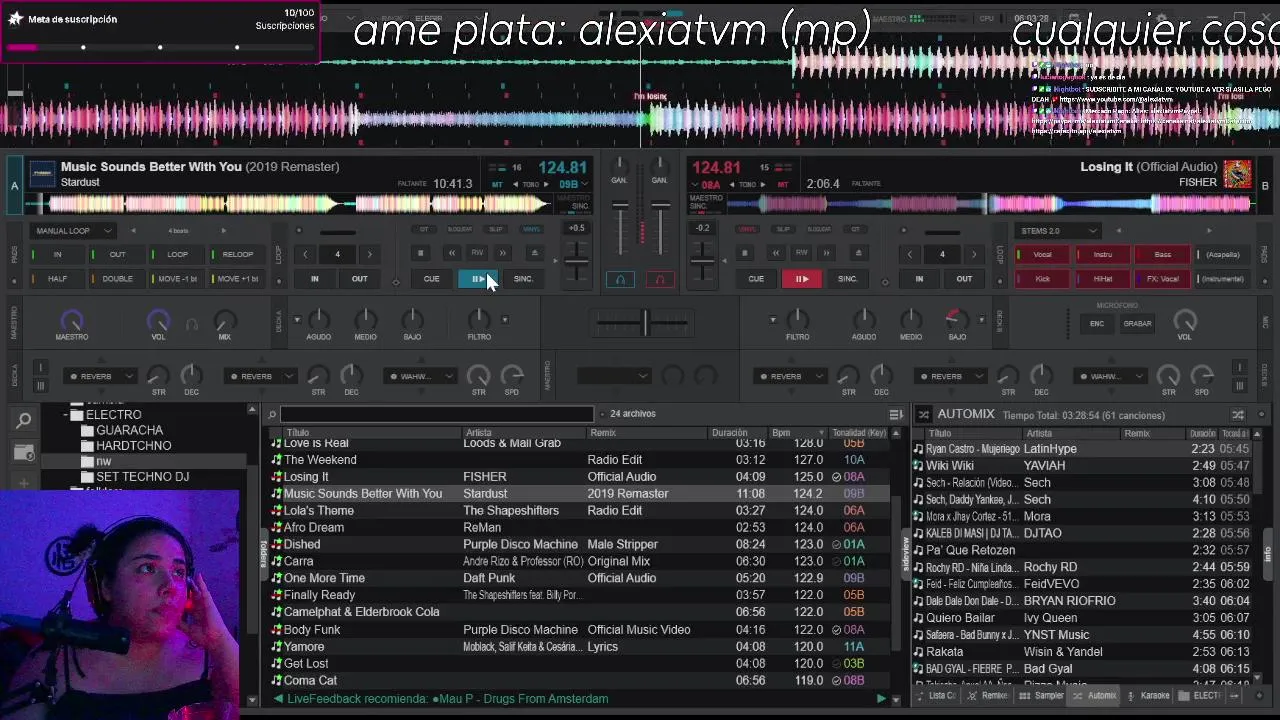Click the headphones icon next to VOL knob
The height and width of the screenshot is (720, 1280).
coord(192,323)
